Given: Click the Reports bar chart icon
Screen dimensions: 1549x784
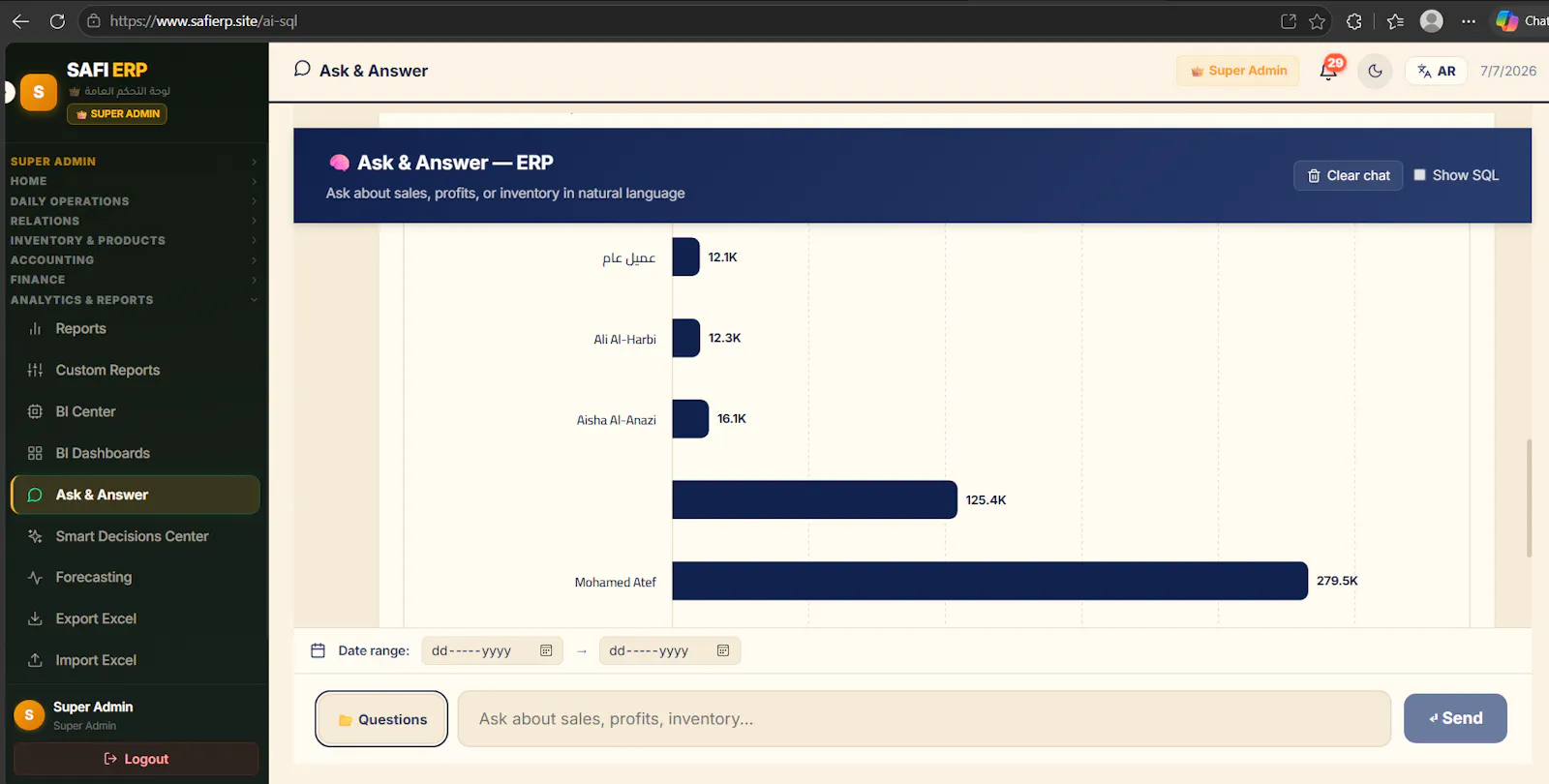Looking at the screenshot, I should 35,329.
